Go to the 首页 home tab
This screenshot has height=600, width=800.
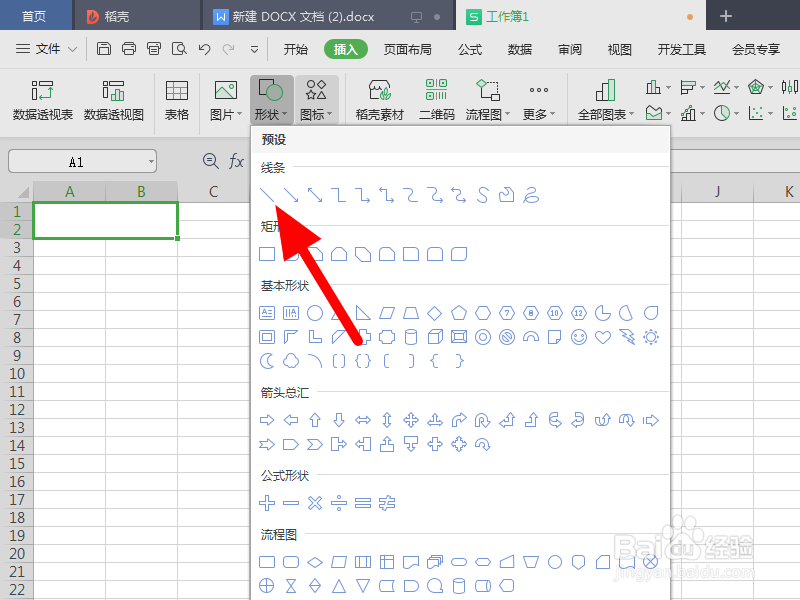35,16
